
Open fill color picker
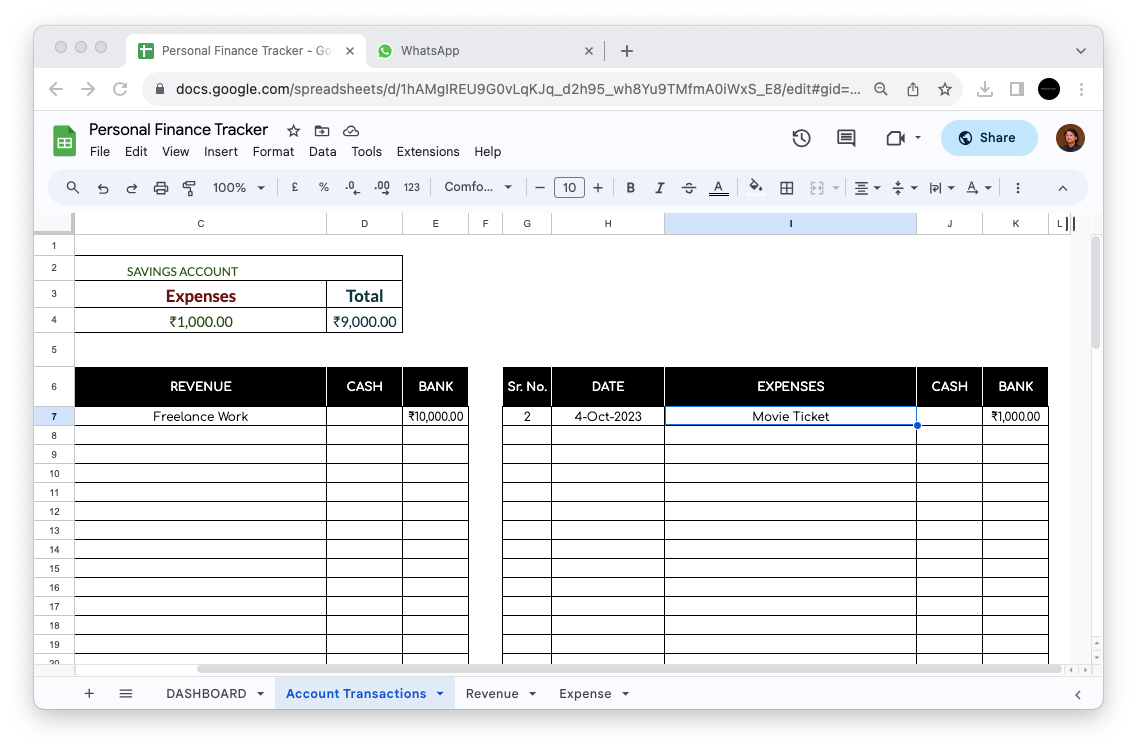(x=756, y=187)
